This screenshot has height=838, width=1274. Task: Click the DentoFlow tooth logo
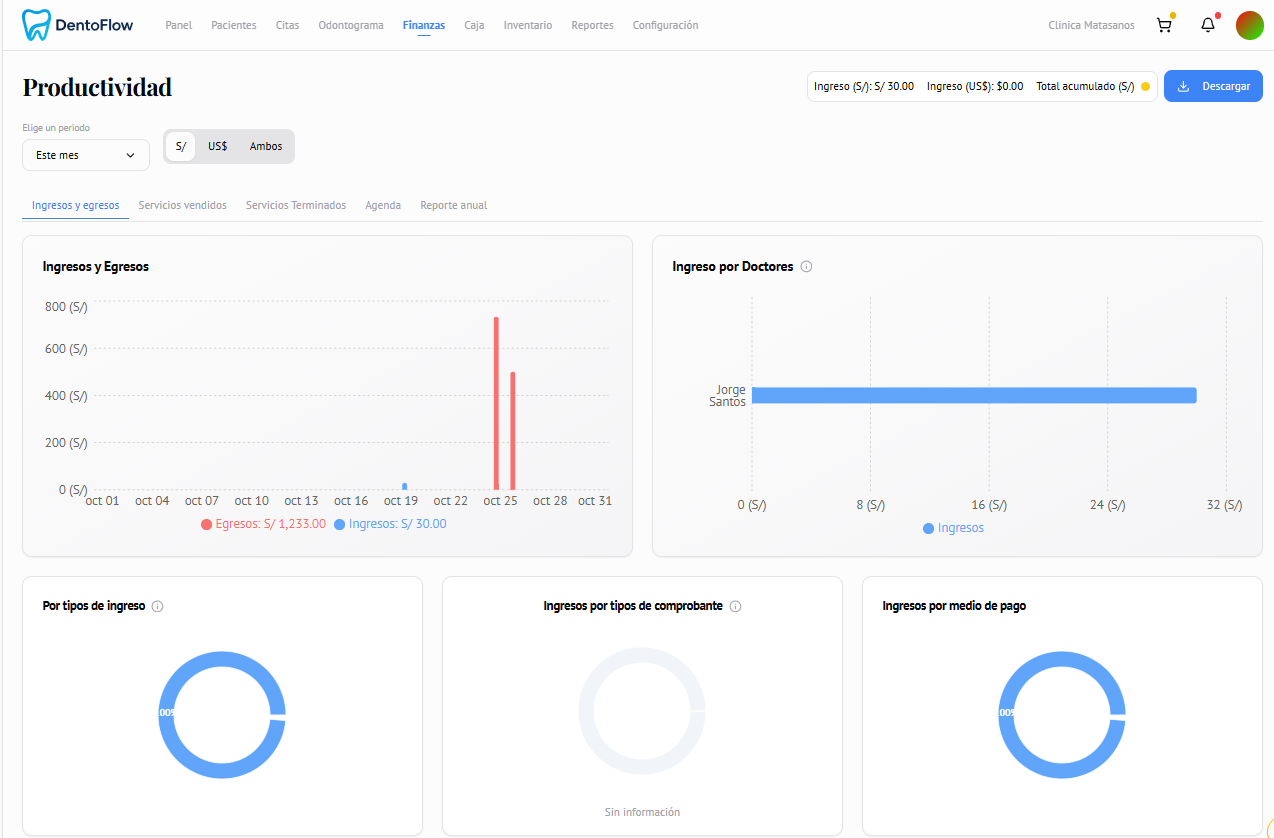[x=37, y=24]
